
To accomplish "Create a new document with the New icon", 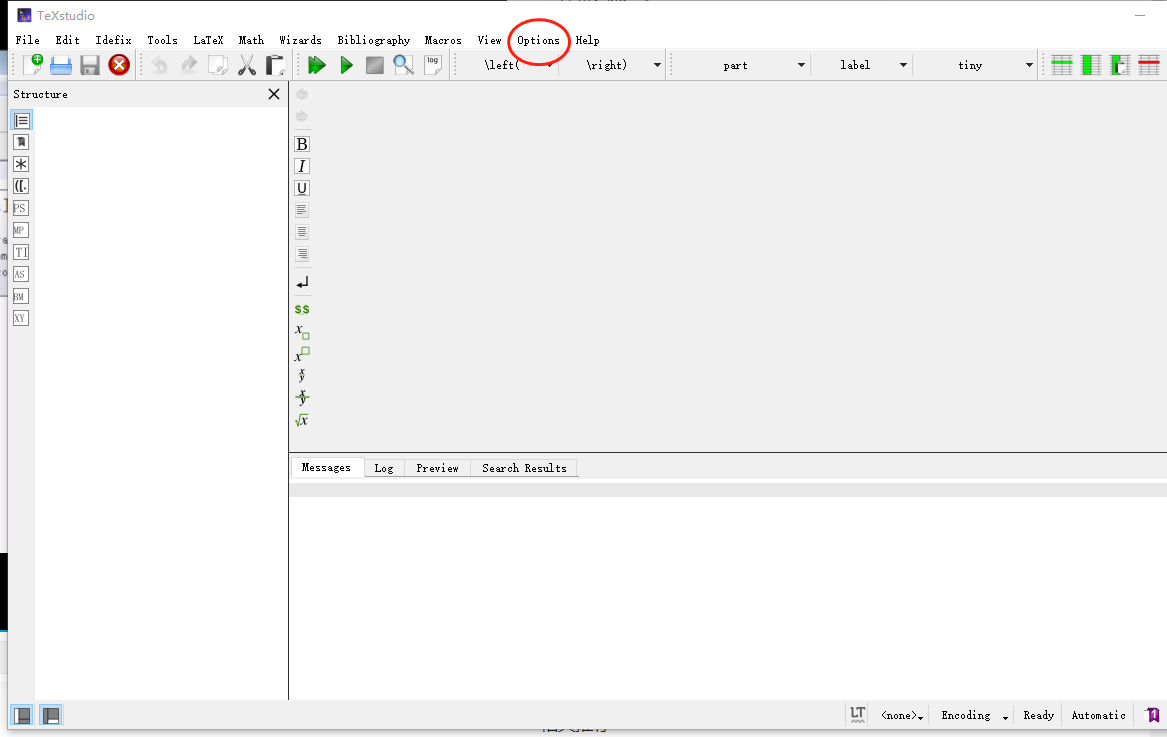I will pos(33,65).
